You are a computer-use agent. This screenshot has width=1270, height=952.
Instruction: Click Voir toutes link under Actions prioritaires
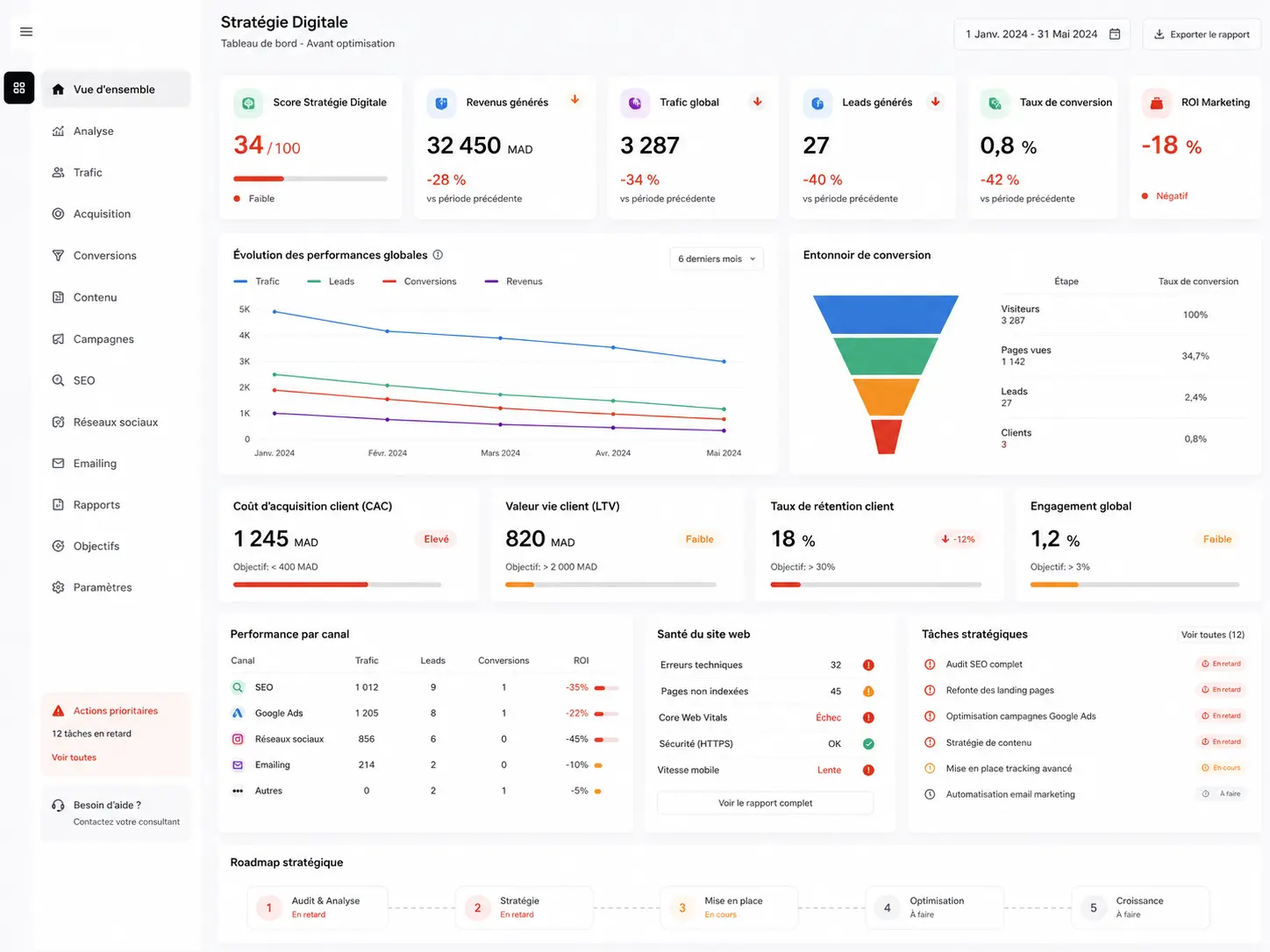[x=74, y=757]
